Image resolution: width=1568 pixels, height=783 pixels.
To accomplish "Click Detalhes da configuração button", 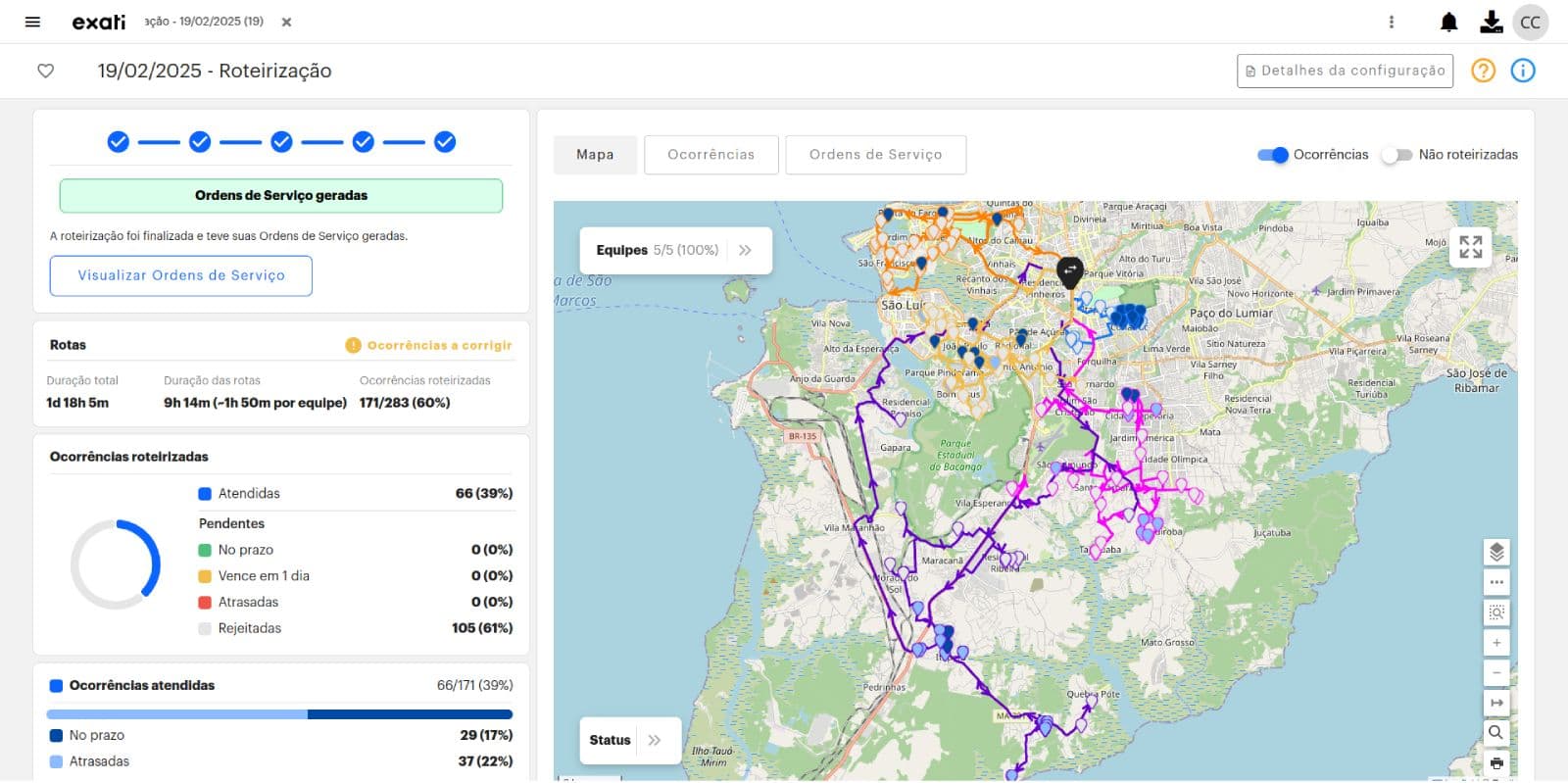I will pyautogui.click(x=1345, y=71).
